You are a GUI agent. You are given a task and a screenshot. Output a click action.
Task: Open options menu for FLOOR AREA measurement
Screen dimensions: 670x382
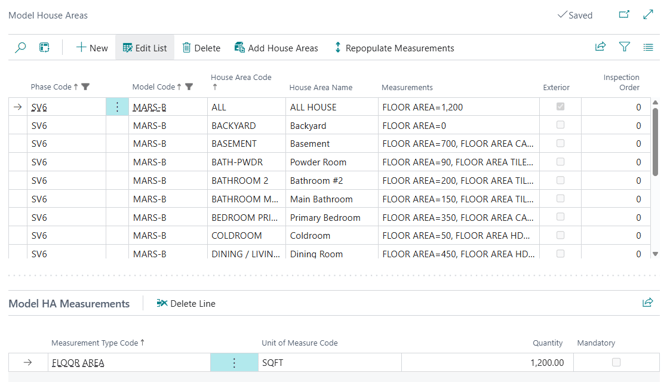[x=234, y=362]
